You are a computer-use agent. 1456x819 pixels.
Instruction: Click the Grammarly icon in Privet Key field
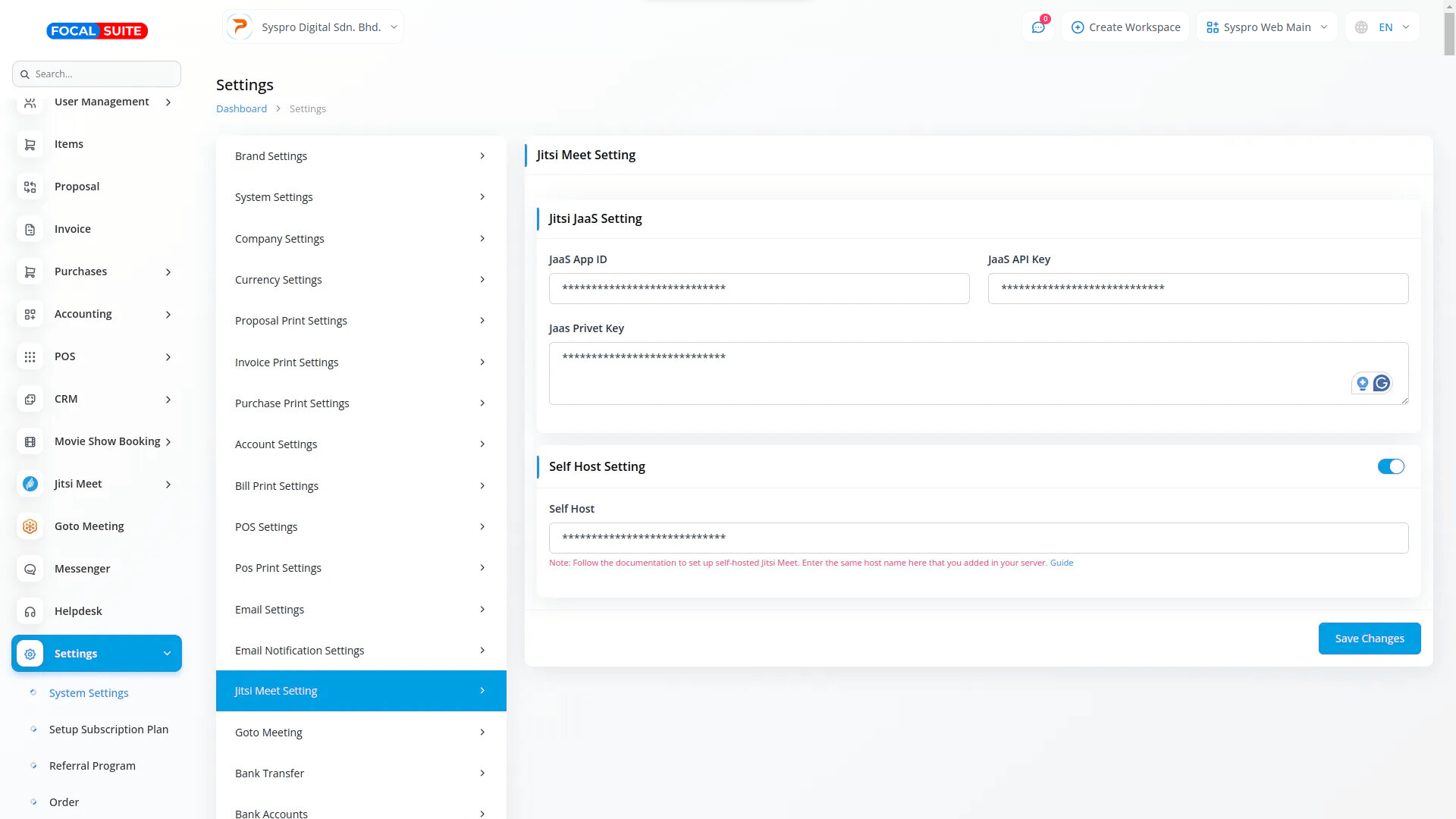tap(1382, 384)
